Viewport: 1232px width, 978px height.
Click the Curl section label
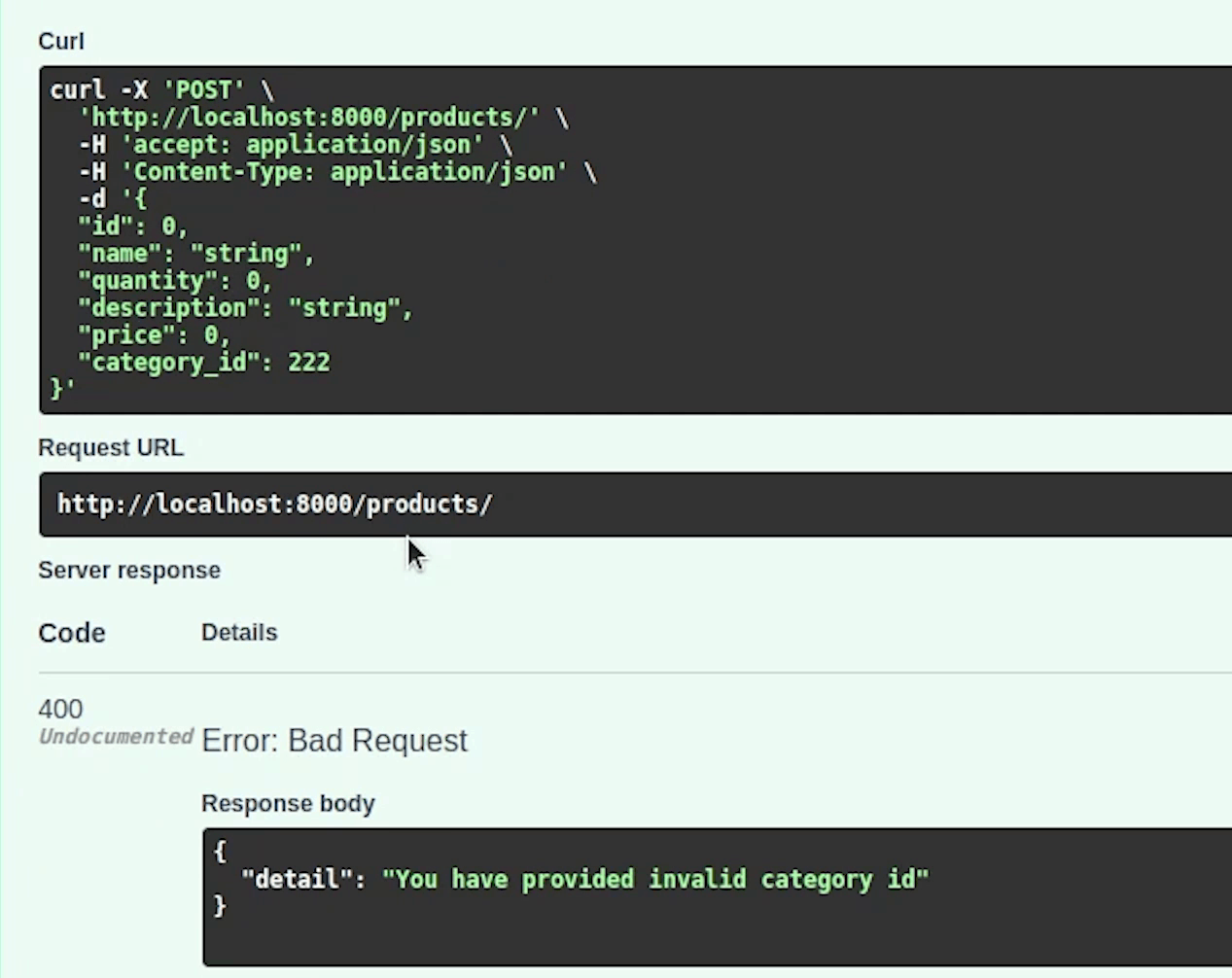pos(61,41)
